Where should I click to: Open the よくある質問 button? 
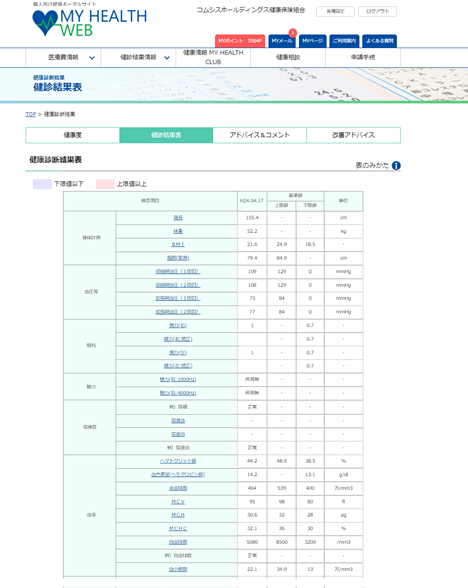(380, 41)
